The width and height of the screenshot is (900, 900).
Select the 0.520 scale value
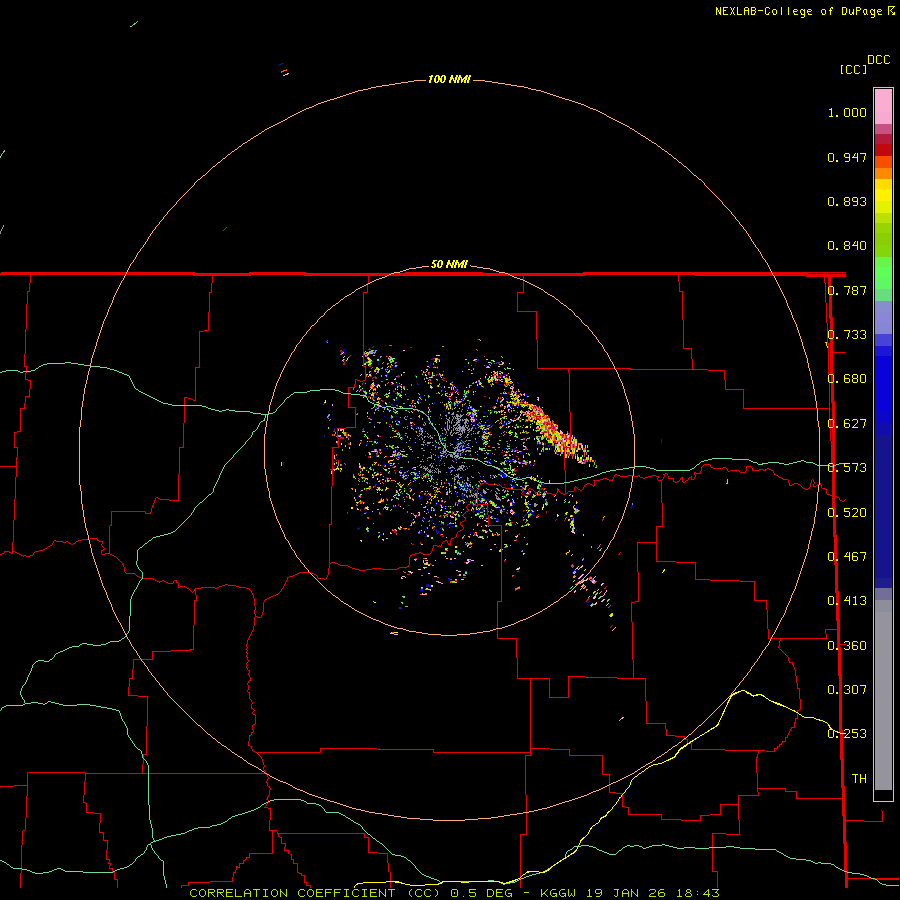point(847,513)
